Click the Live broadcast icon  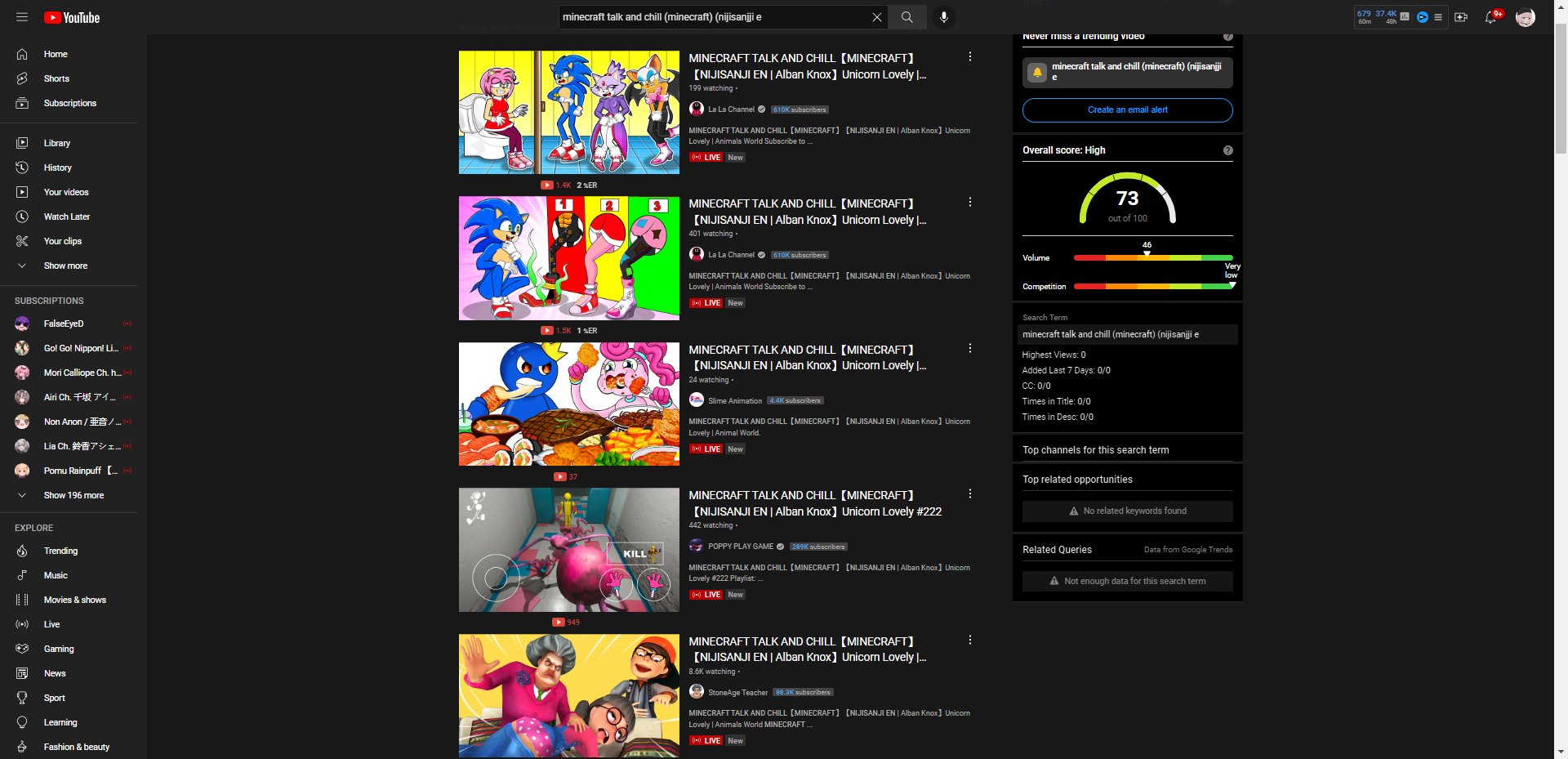(22, 624)
